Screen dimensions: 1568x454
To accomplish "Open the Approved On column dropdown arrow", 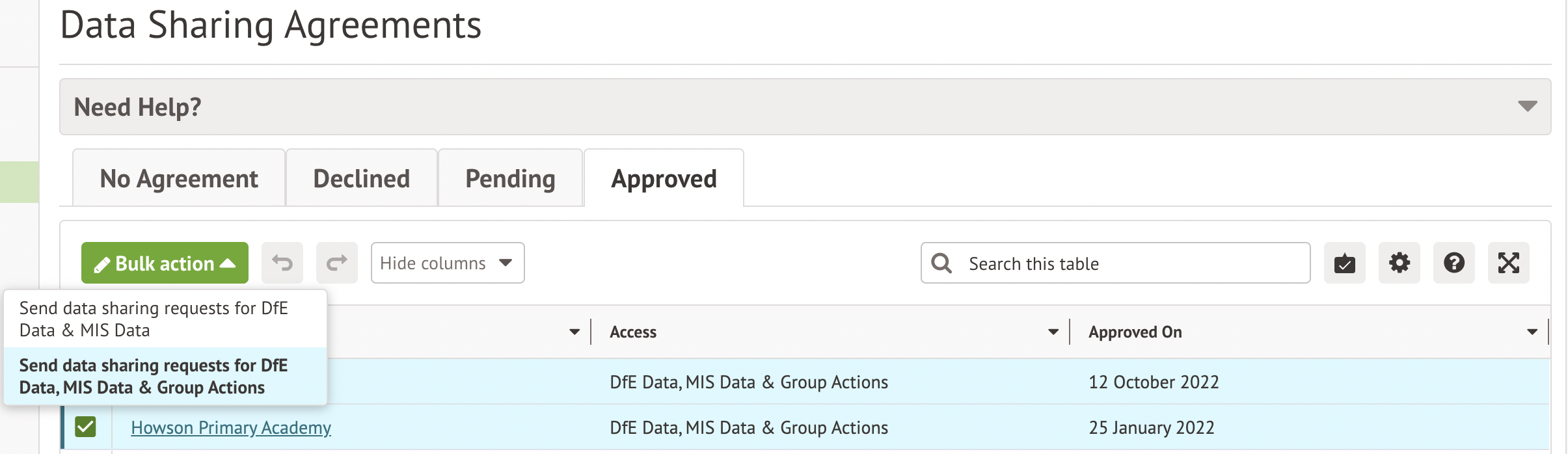I will 1532,332.
